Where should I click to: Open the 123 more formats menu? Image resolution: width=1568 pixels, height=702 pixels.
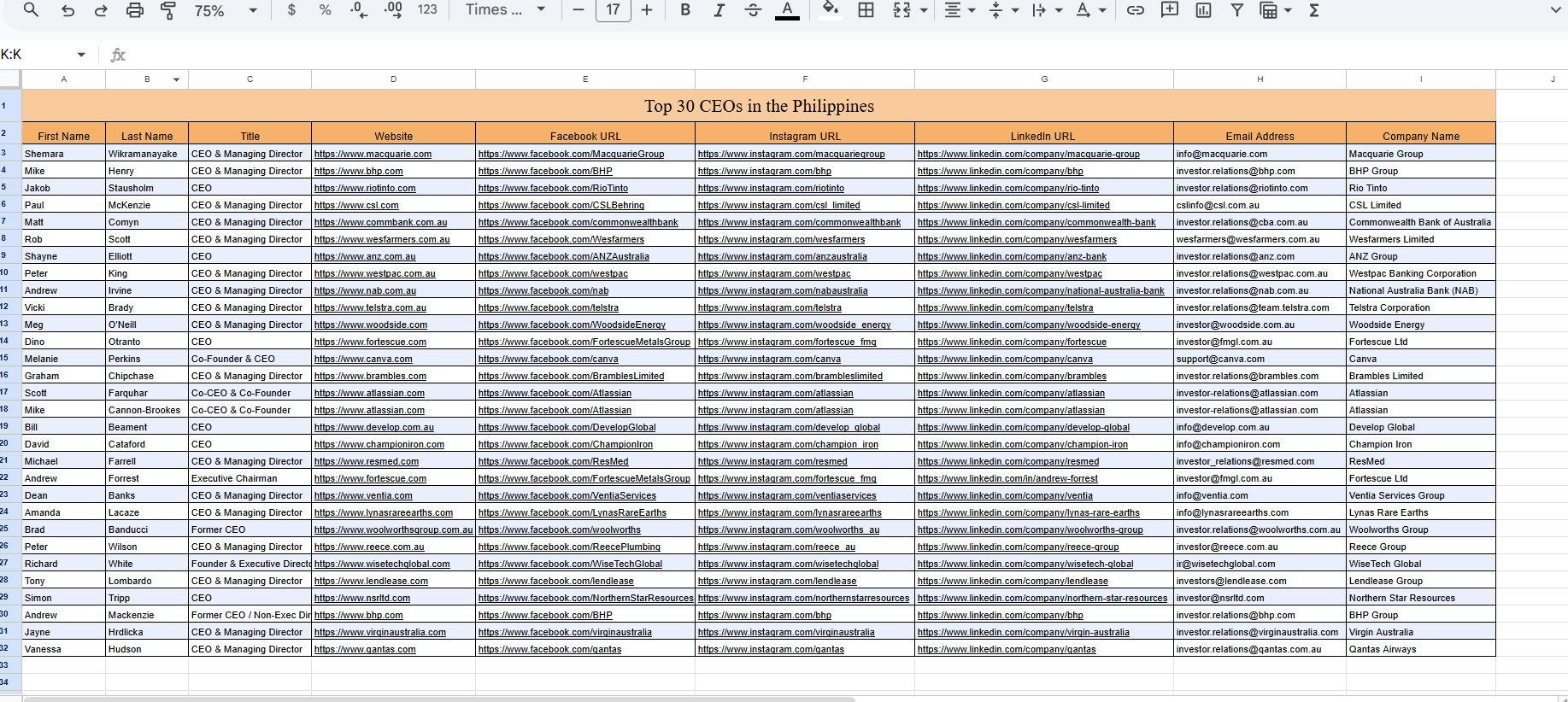click(x=427, y=10)
